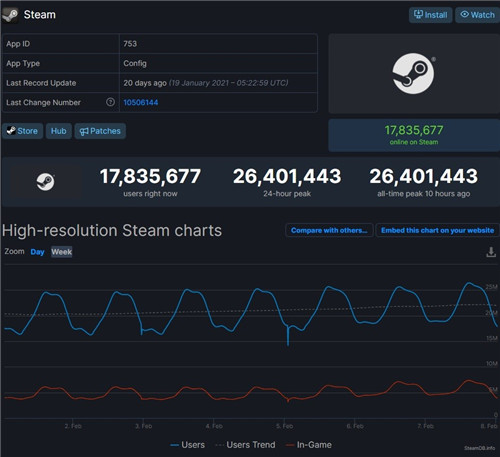Click the users right now label
The width and height of the screenshot is (500, 457).
(150, 194)
